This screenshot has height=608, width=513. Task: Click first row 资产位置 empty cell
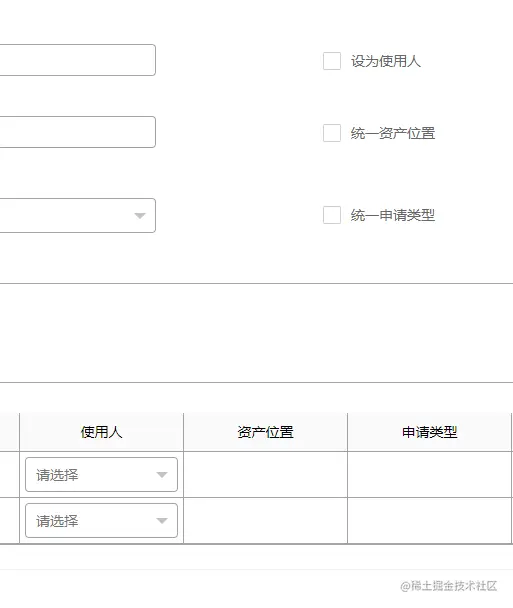point(266,475)
